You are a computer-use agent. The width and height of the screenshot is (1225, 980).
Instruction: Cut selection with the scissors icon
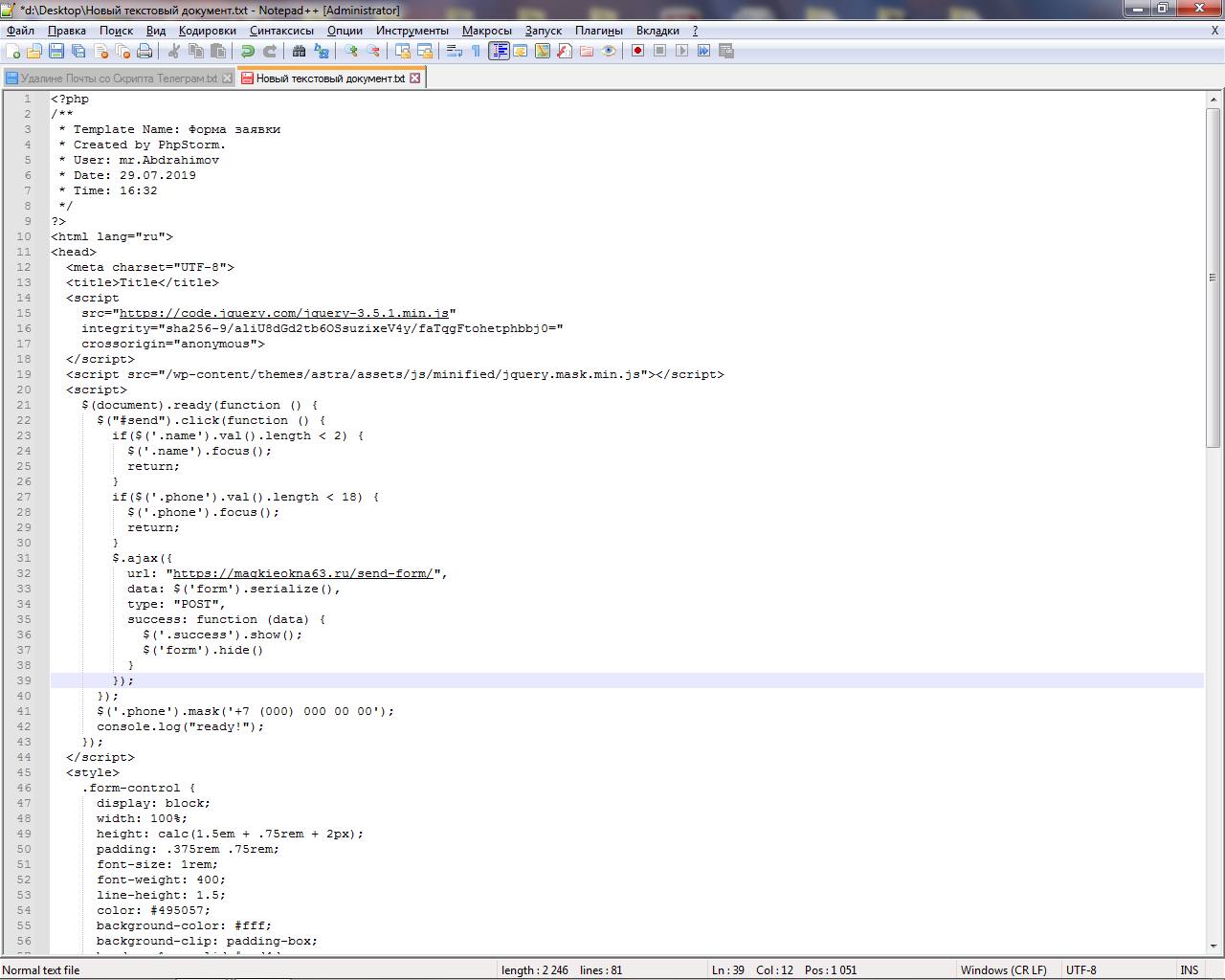pos(174,51)
